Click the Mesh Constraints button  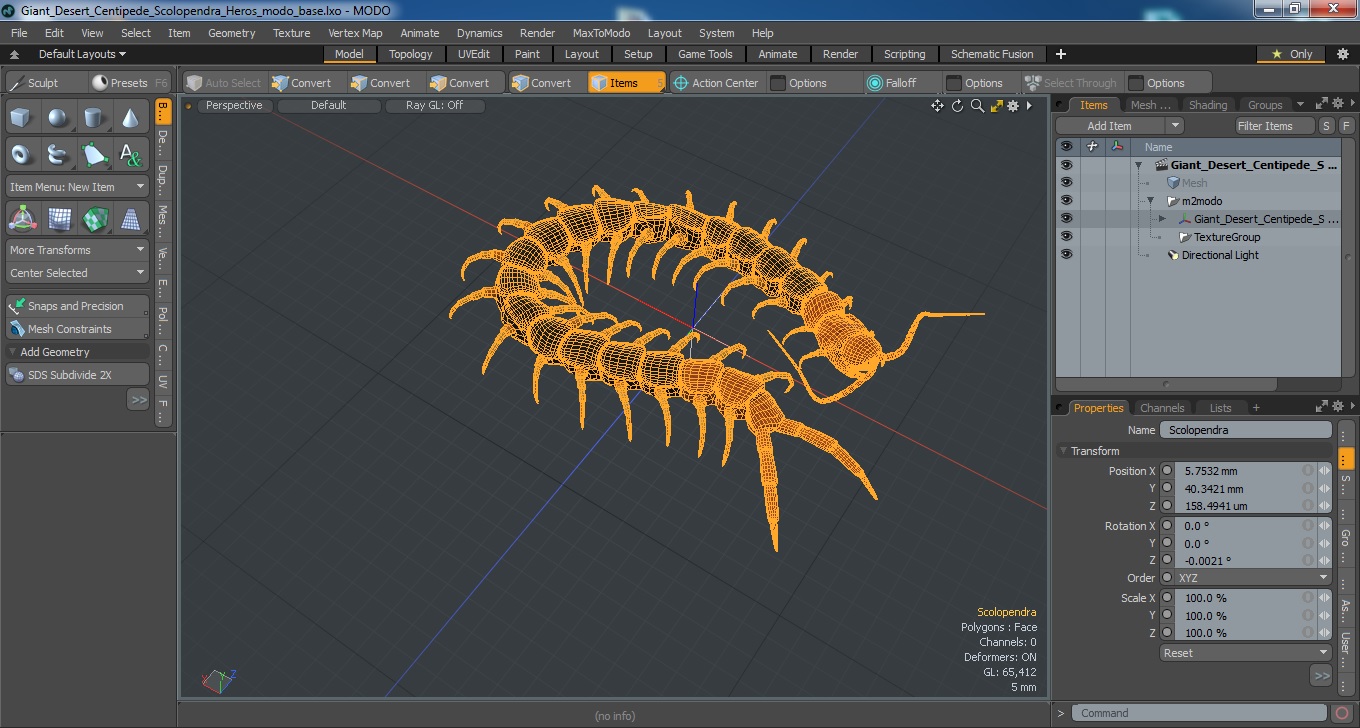[77, 329]
